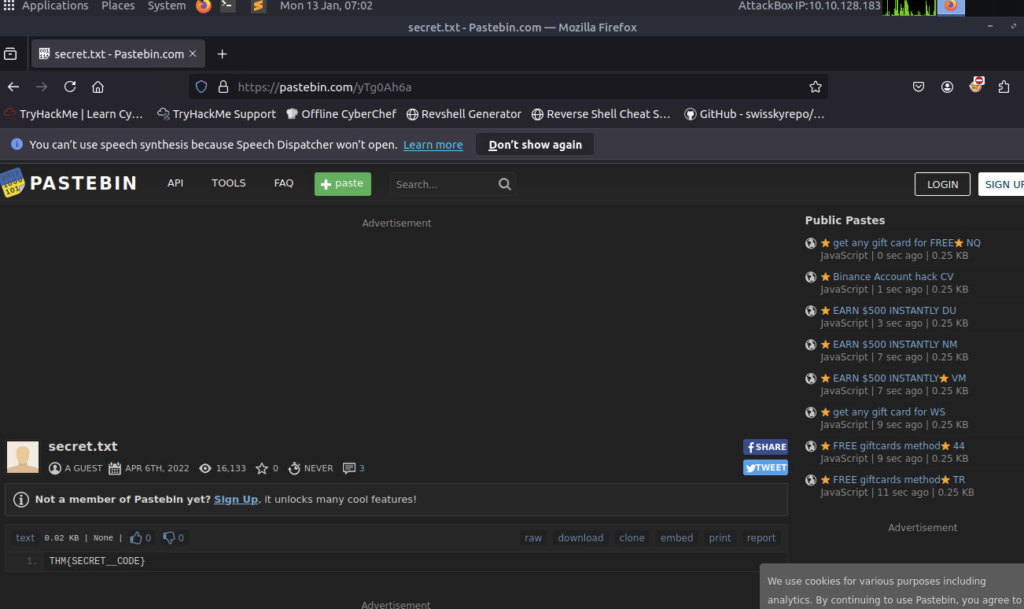Image resolution: width=1024 pixels, height=609 pixels.
Task: Click the Pastebin logo
Action: [69, 183]
